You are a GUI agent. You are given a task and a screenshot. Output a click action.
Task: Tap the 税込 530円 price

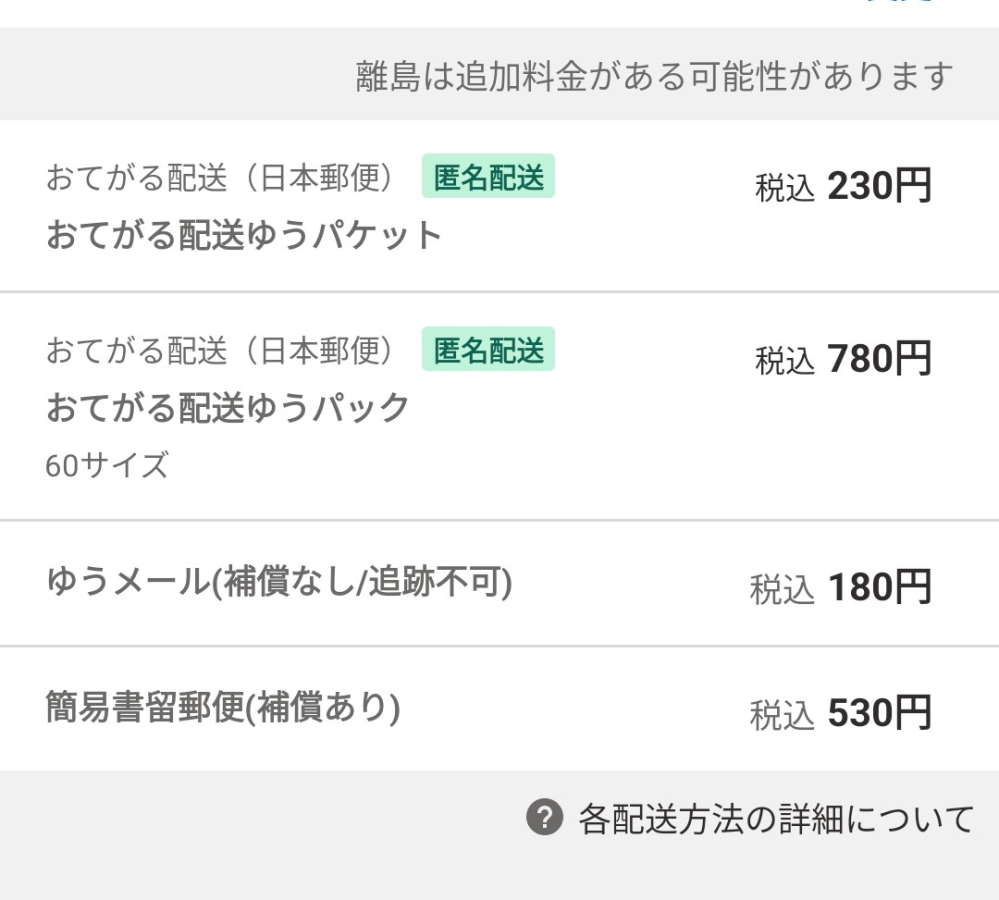(x=841, y=713)
